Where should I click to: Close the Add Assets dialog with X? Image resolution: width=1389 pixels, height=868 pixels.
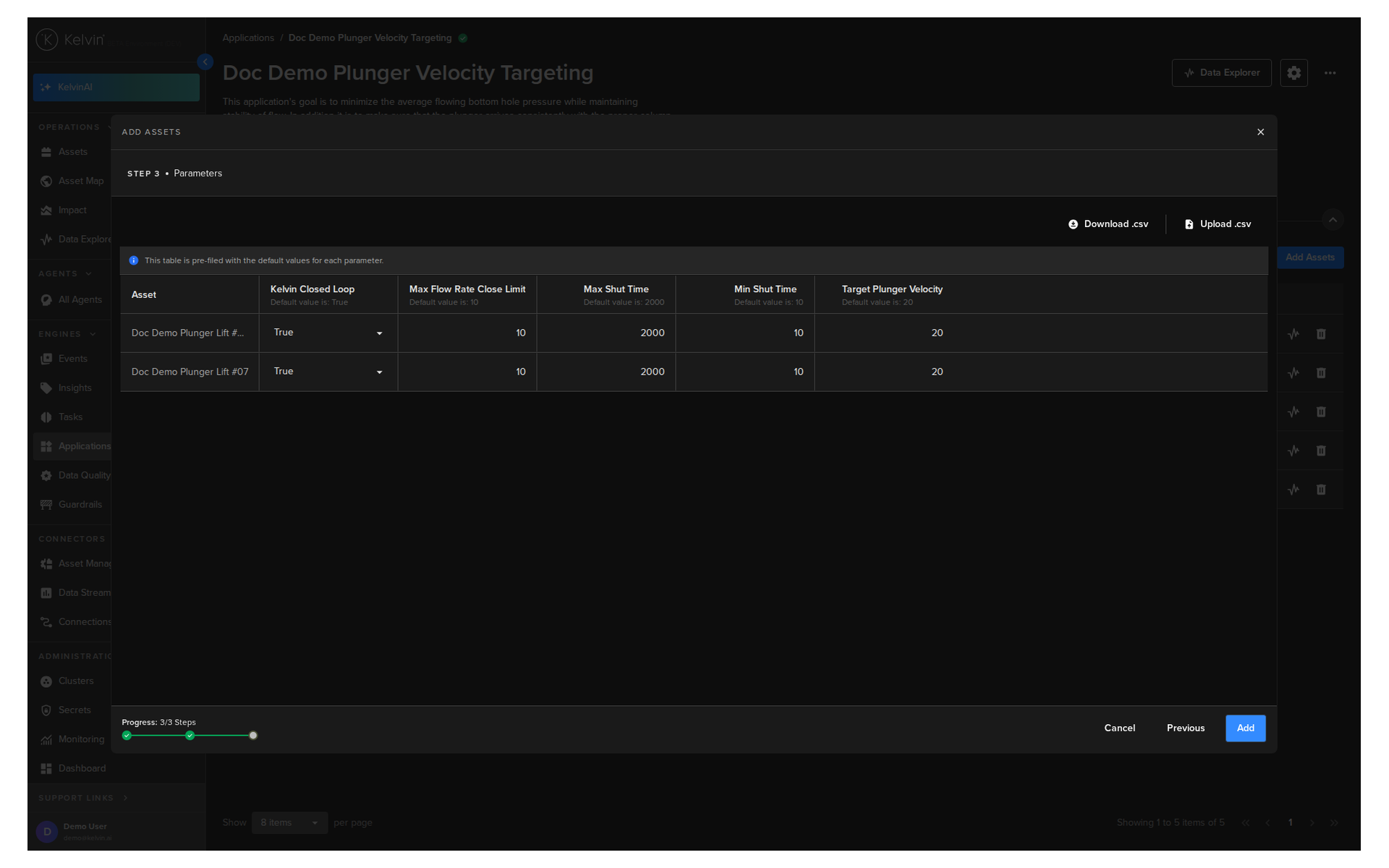click(1260, 132)
